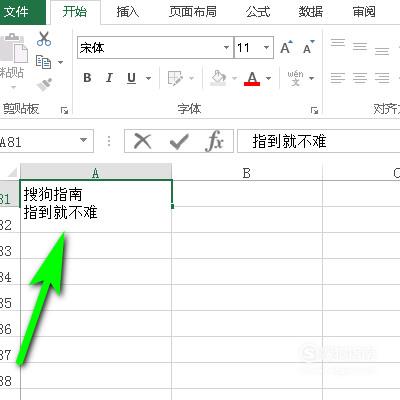Open the 页面布局 ribbon tab
This screenshot has height=400, width=400.
click(x=193, y=12)
